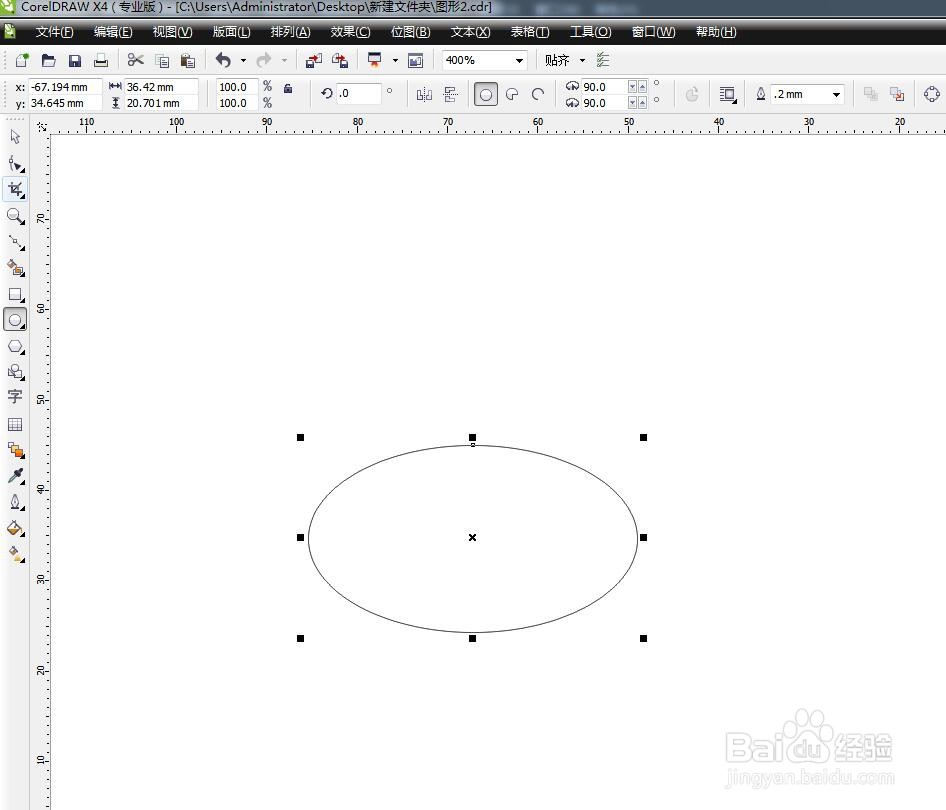Undo the last action

click(223, 60)
